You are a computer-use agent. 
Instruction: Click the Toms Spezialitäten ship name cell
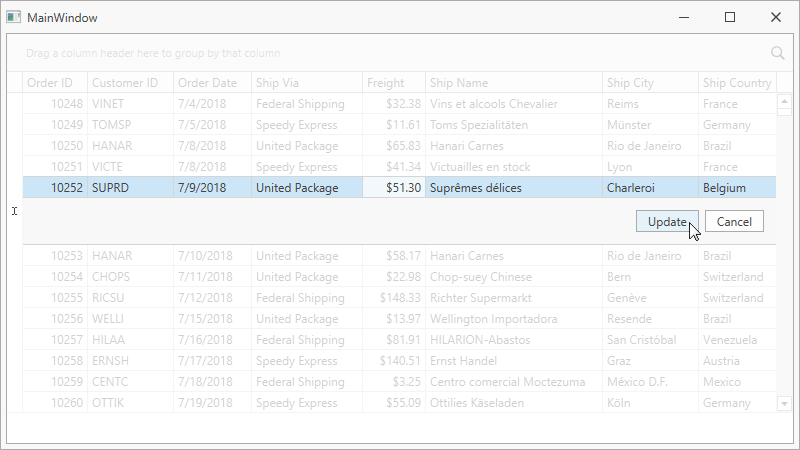(x=514, y=125)
